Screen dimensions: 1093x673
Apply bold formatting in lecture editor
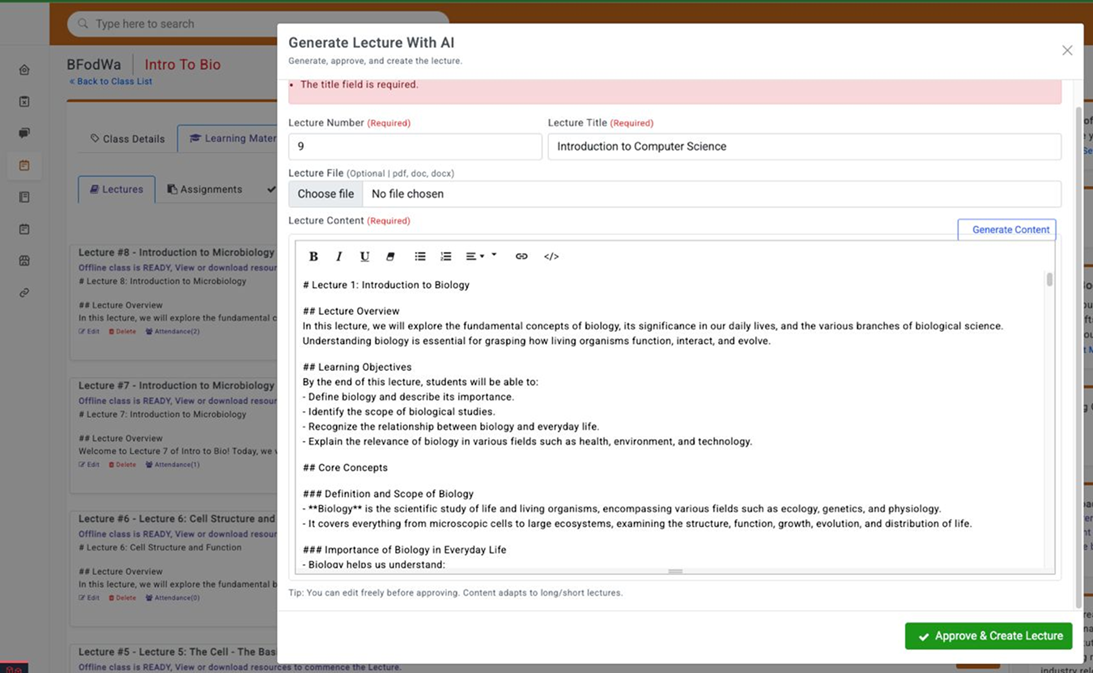point(313,257)
